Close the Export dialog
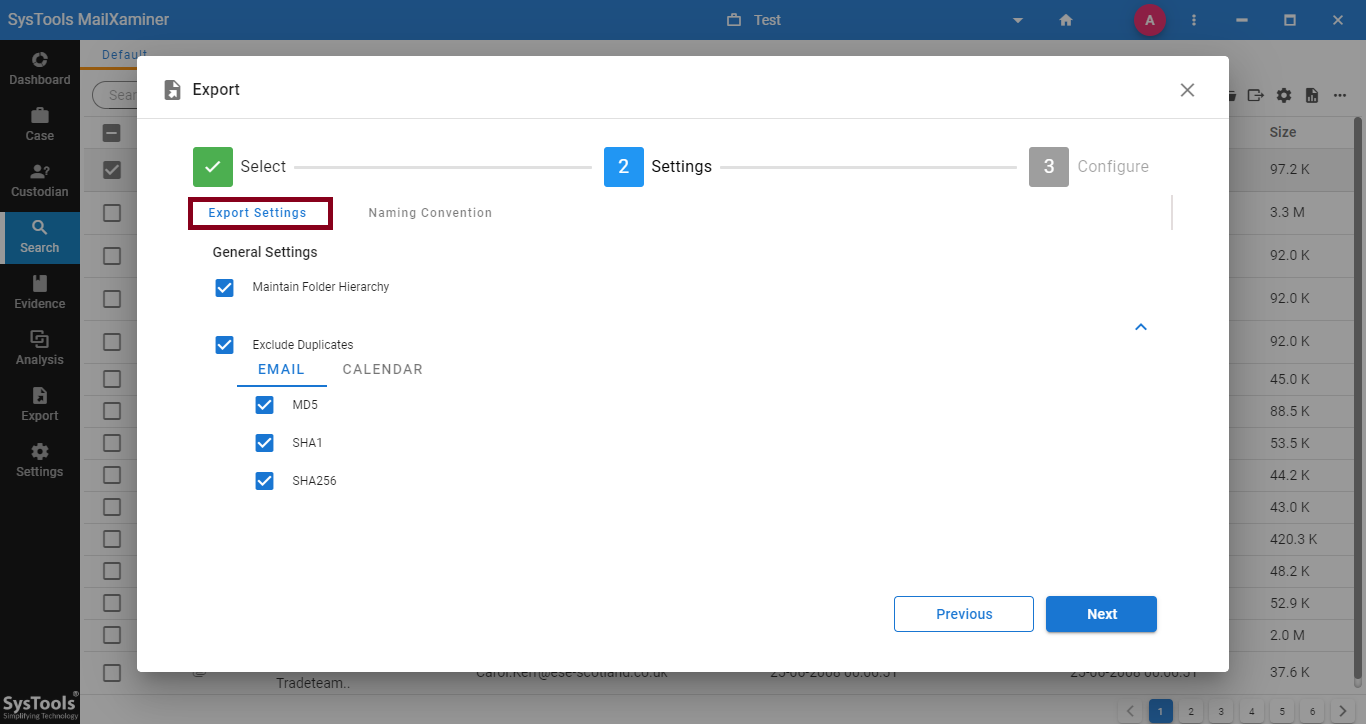The image size is (1366, 724). point(1187,90)
